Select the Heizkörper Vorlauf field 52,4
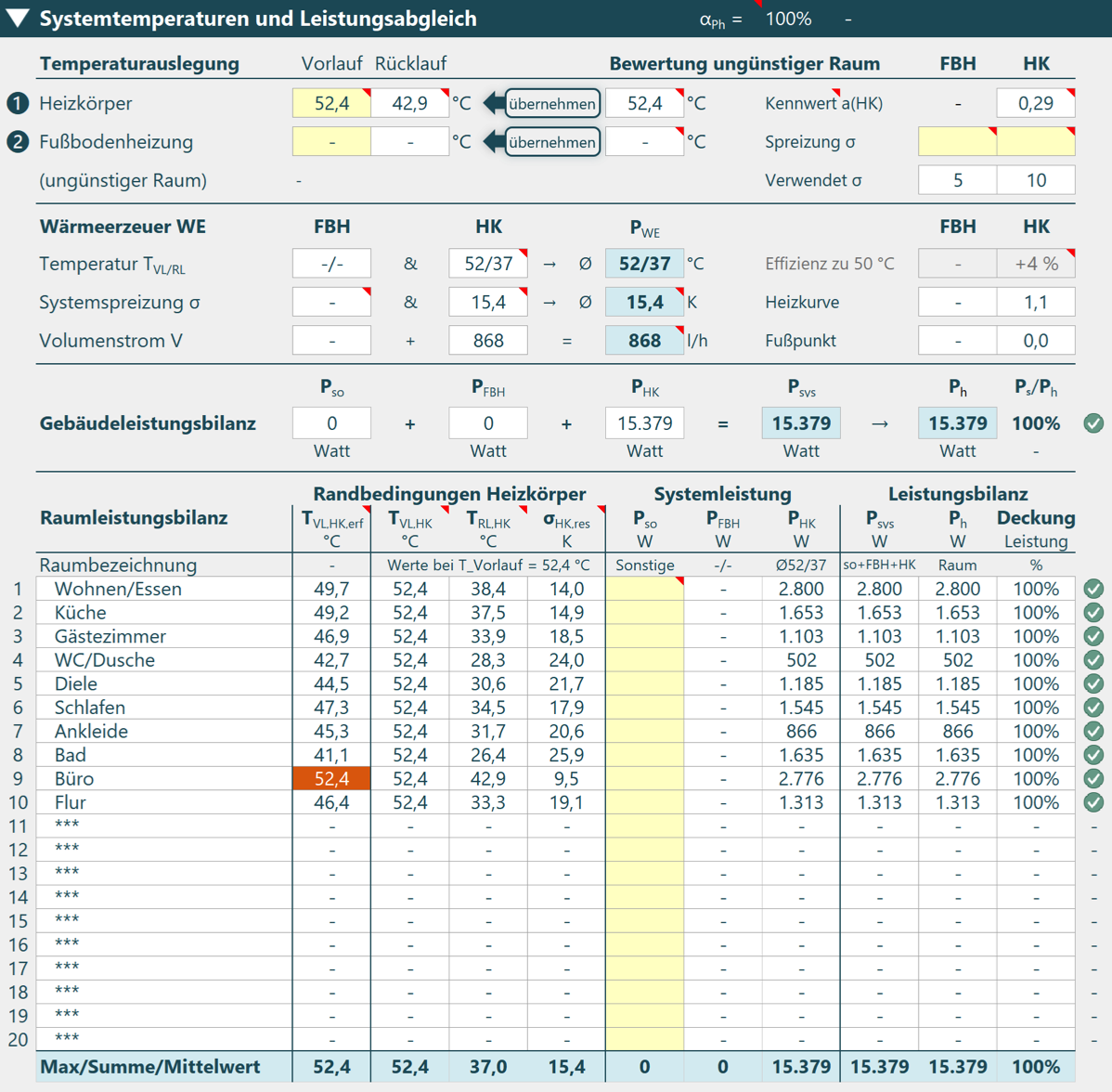This screenshot has height=1092, width=1112. (x=332, y=104)
